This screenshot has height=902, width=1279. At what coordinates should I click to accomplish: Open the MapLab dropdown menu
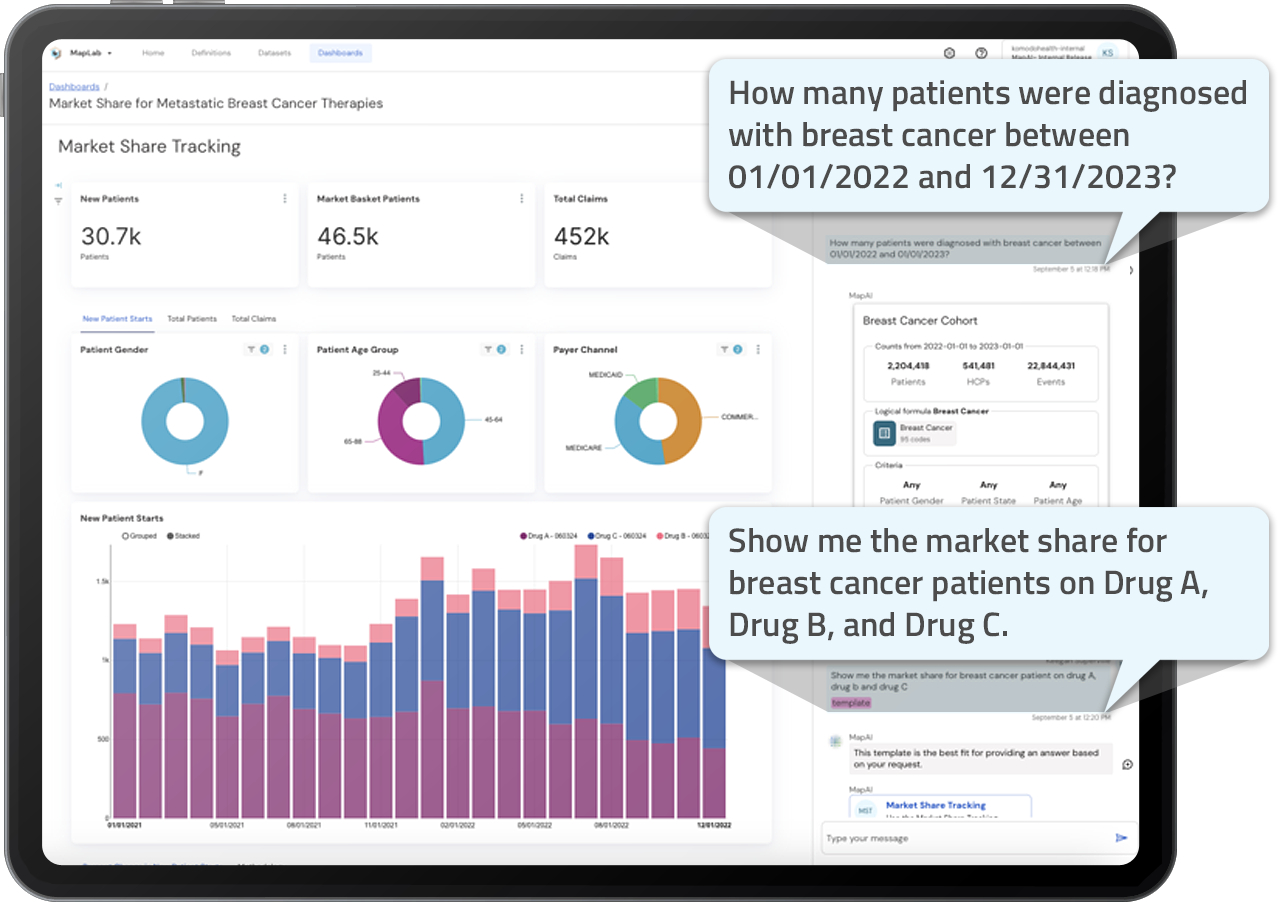pyautogui.click(x=91, y=53)
